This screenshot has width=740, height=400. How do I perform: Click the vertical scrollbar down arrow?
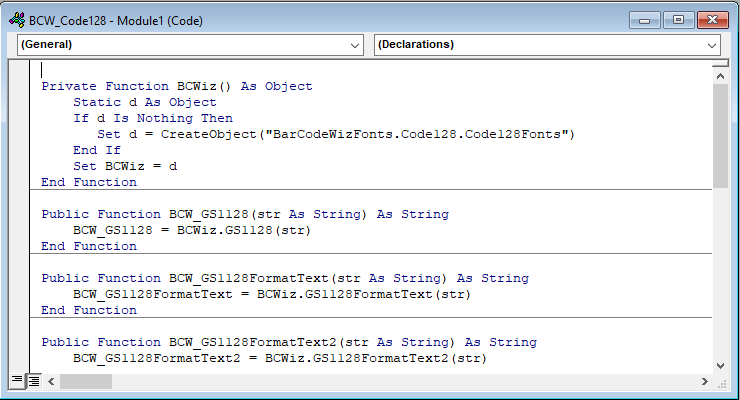tap(720, 366)
